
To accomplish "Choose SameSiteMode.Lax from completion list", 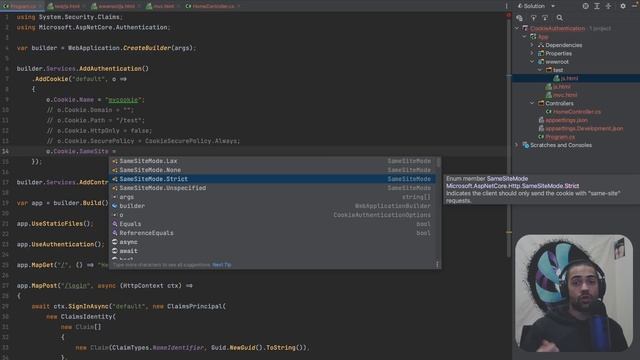I will tap(272, 161).
